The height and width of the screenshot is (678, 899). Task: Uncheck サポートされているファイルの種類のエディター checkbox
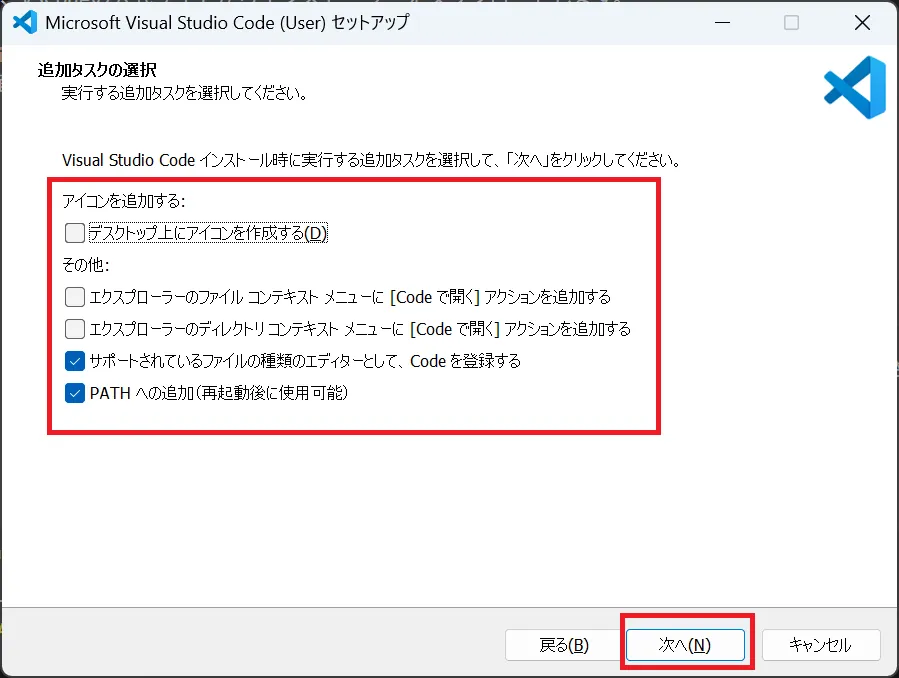coord(75,361)
